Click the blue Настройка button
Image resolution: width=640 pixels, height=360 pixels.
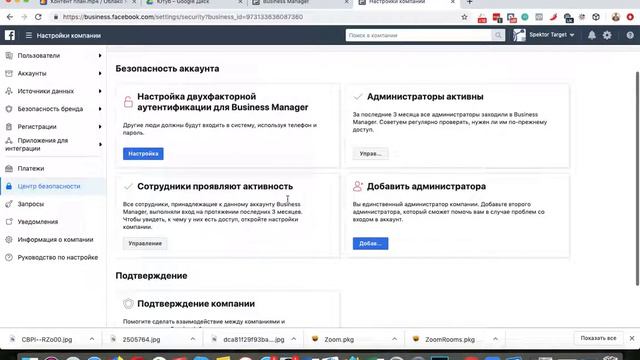coord(143,153)
